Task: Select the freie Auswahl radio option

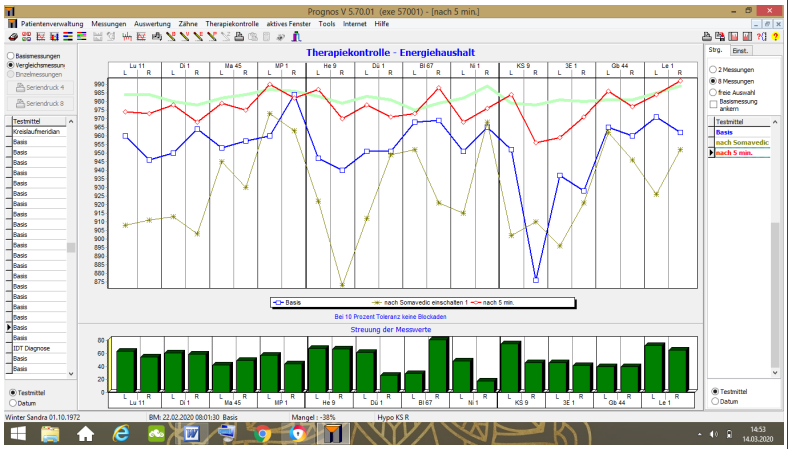Action: [712, 91]
